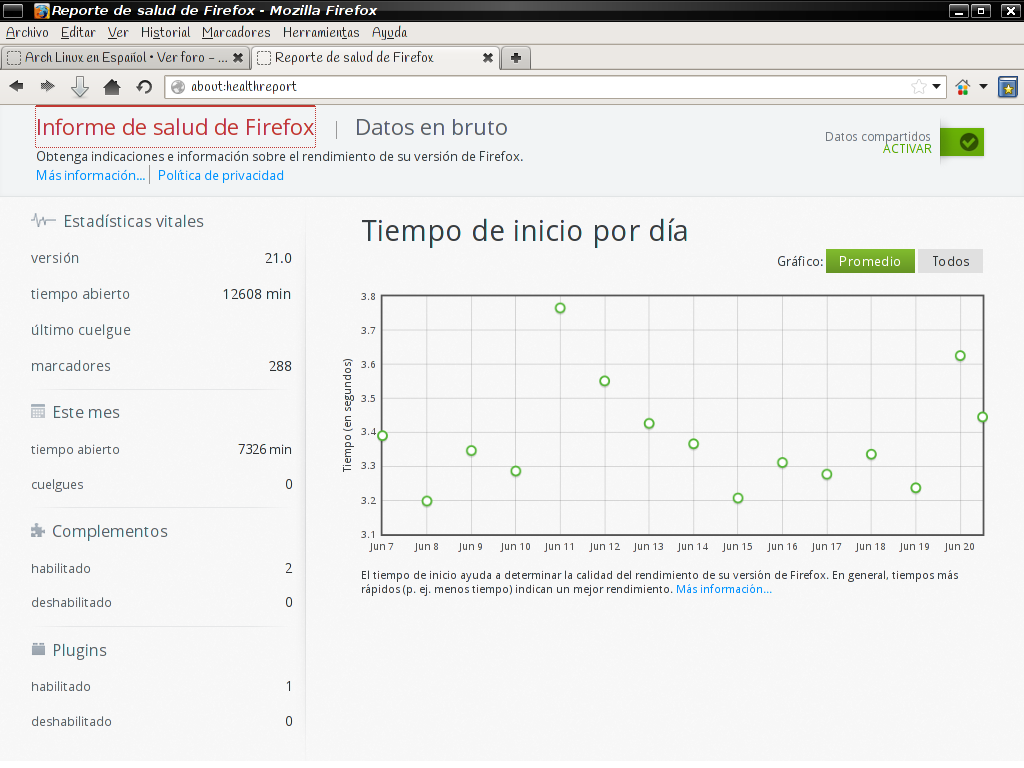Screen dimensions: 1024x768
Task: Open Más información link under the header
Action: point(90,175)
